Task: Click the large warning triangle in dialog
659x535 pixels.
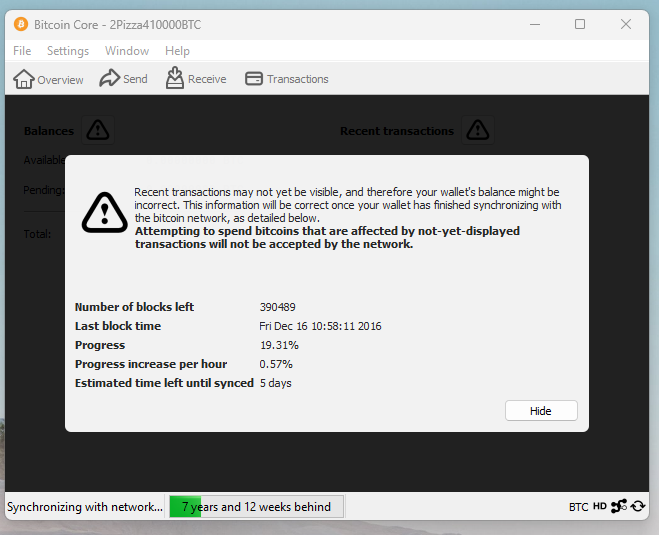Action: click(105, 213)
